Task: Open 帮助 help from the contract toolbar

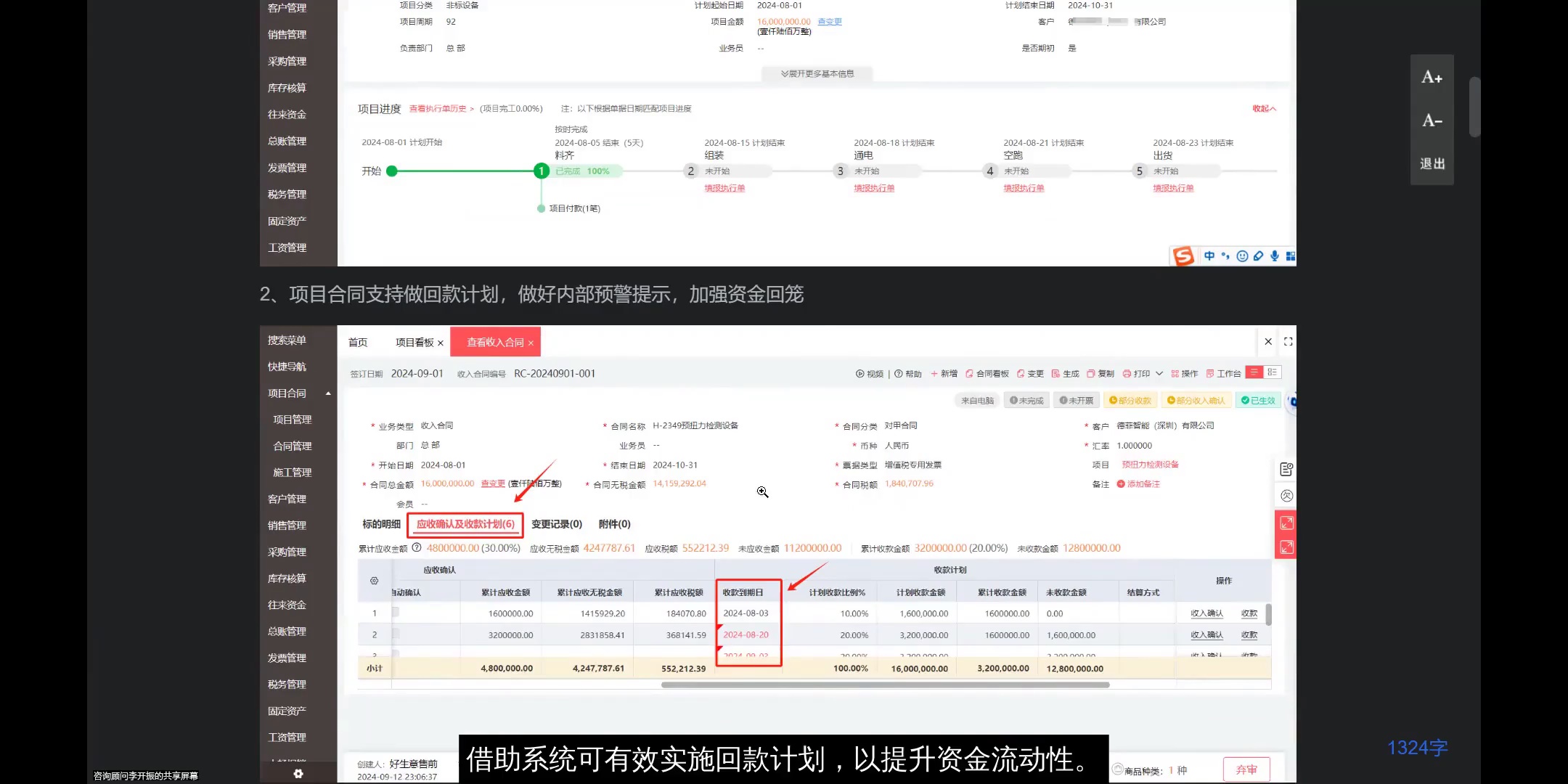Action: pyautogui.click(x=907, y=373)
